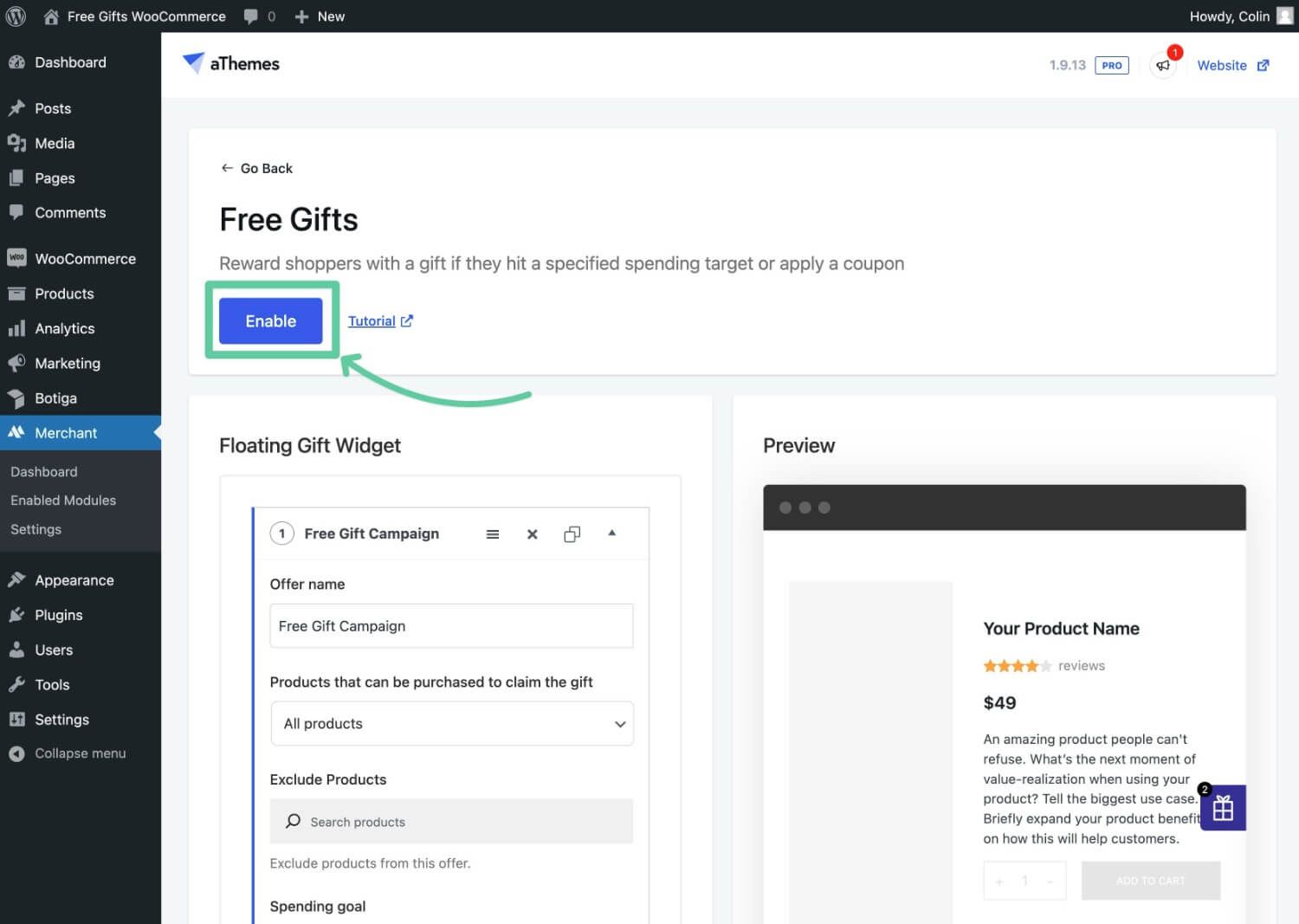Click the aThemes logo
The height and width of the screenshot is (924, 1299).
tap(231, 63)
